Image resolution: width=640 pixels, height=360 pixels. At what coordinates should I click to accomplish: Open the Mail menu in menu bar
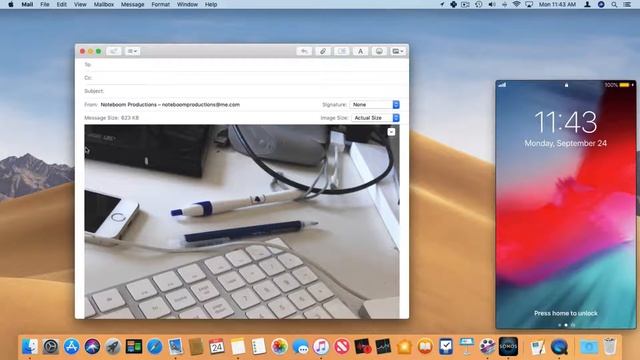point(27,4)
